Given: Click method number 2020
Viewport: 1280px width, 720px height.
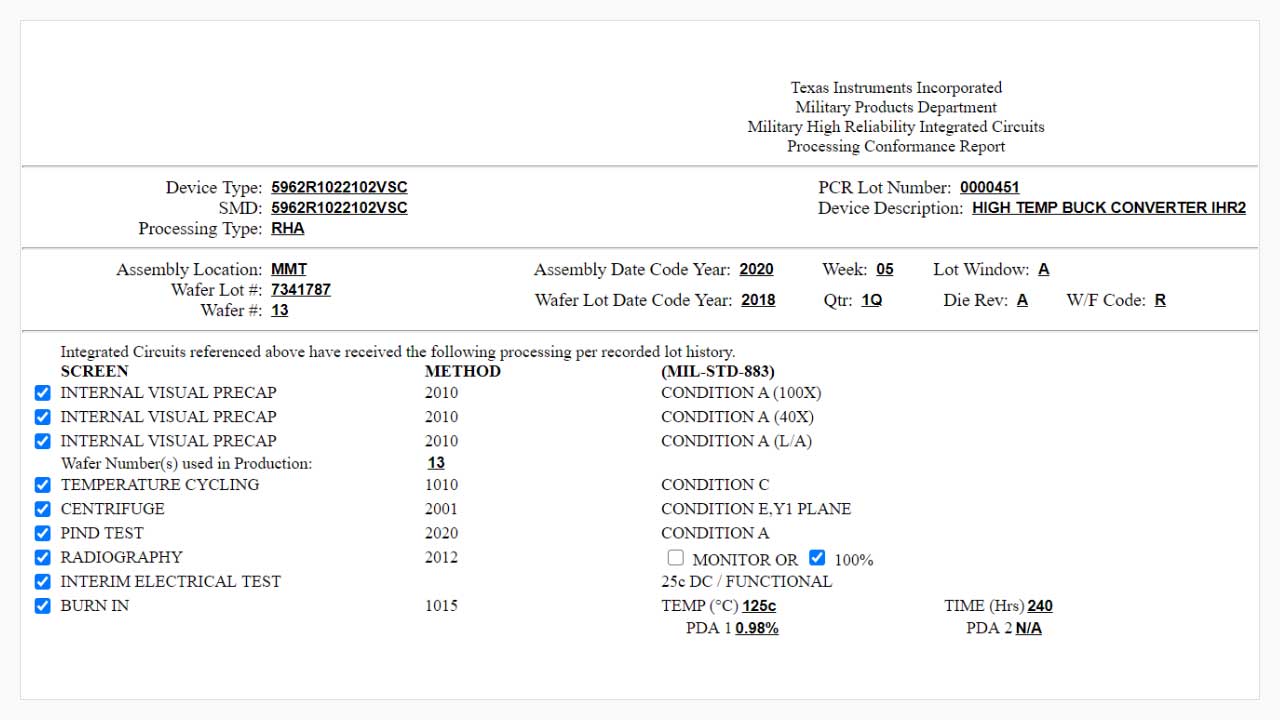Looking at the screenshot, I should pos(441,533).
